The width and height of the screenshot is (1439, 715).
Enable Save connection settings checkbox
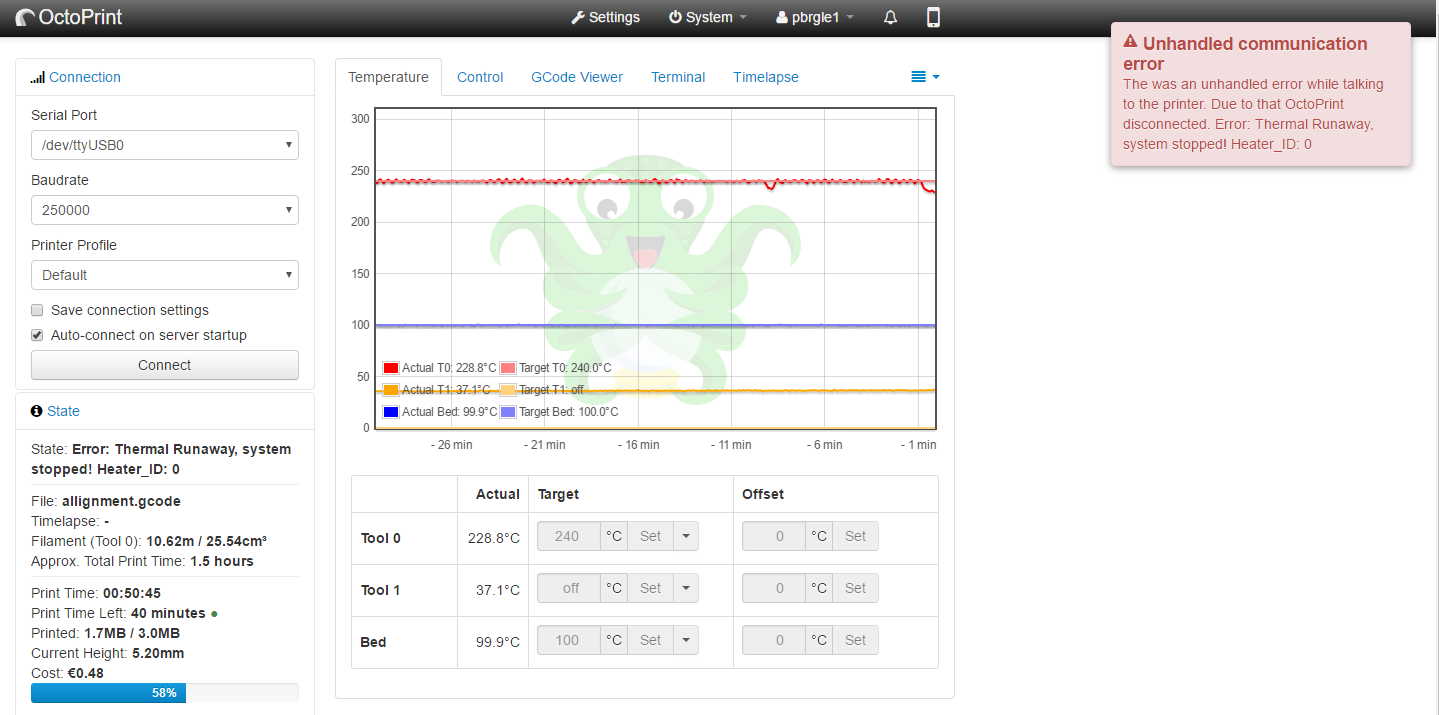point(38,310)
